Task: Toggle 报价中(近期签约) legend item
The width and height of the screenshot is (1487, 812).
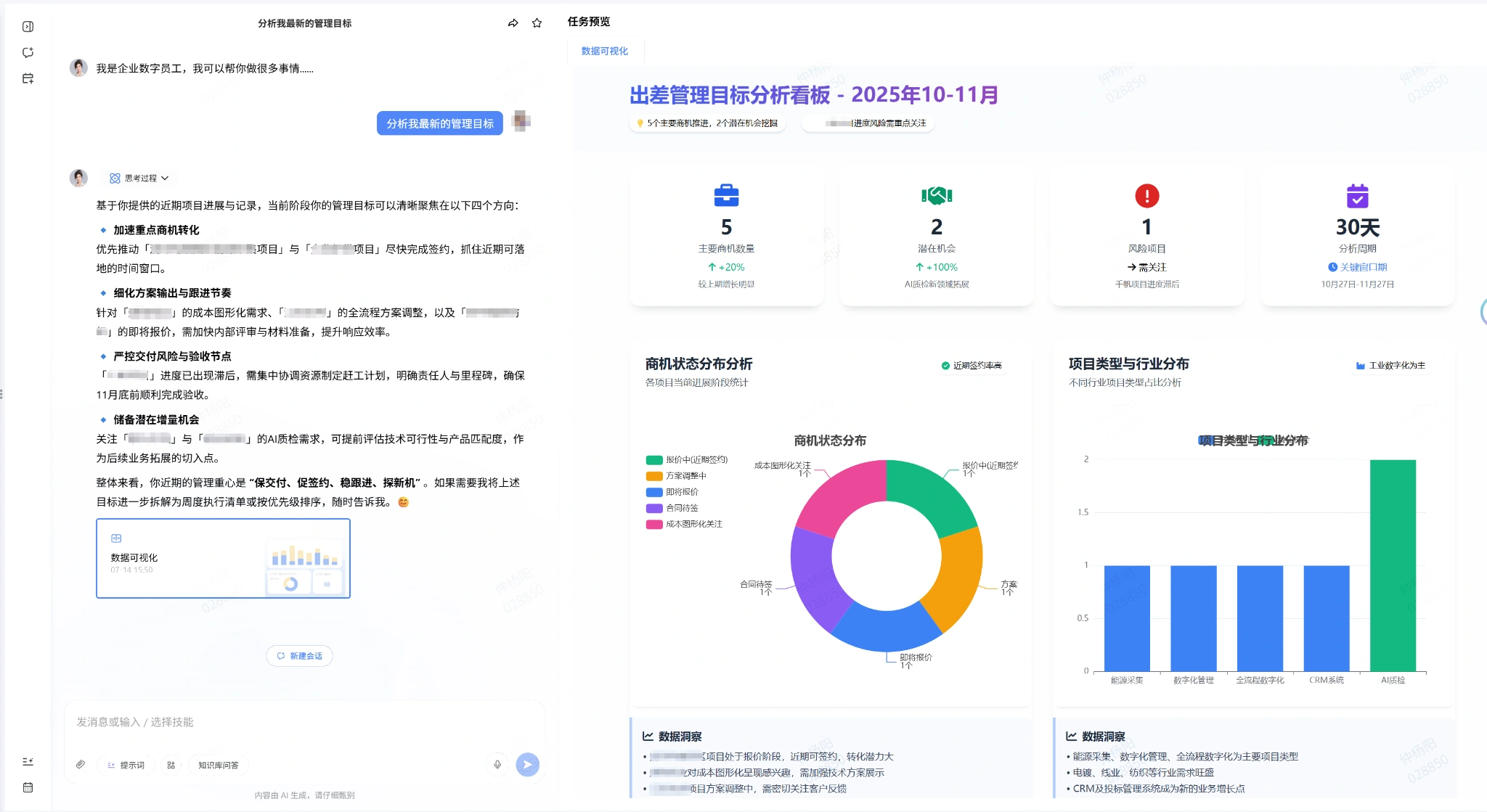Action: pyautogui.click(x=687, y=459)
